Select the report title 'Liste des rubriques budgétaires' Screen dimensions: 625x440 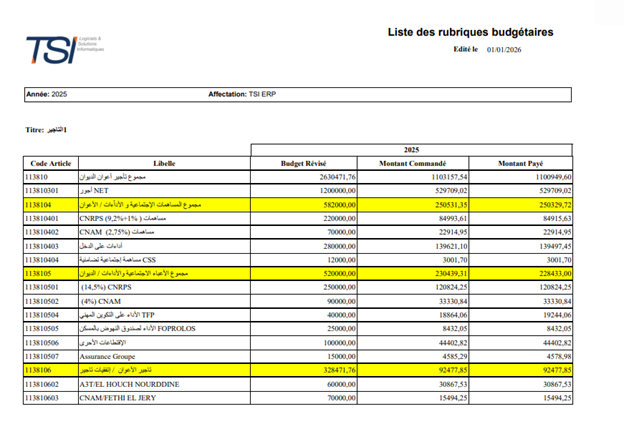point(470,32)
